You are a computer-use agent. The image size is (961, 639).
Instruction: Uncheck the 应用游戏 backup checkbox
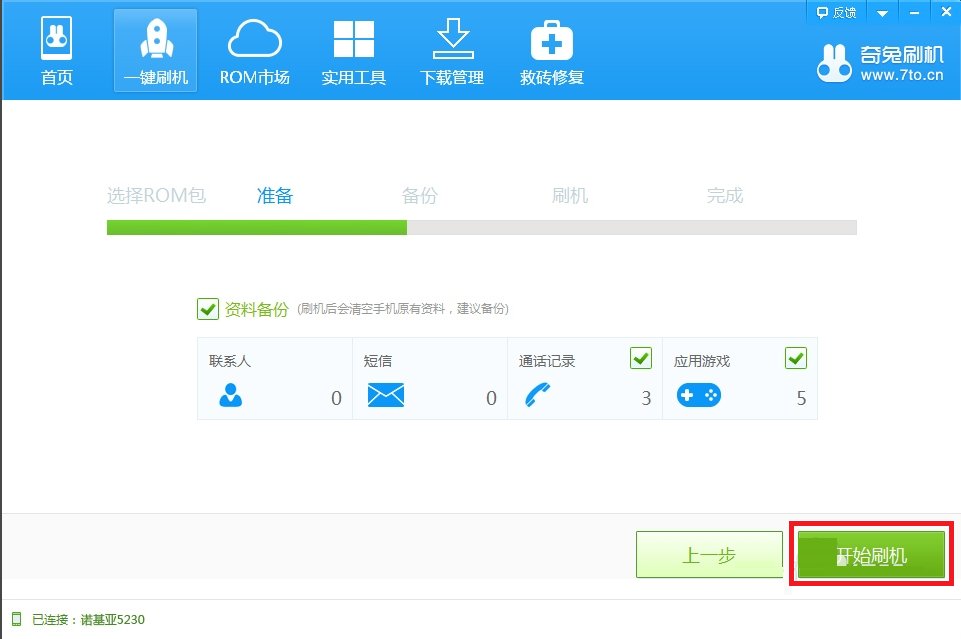[796, 358]
